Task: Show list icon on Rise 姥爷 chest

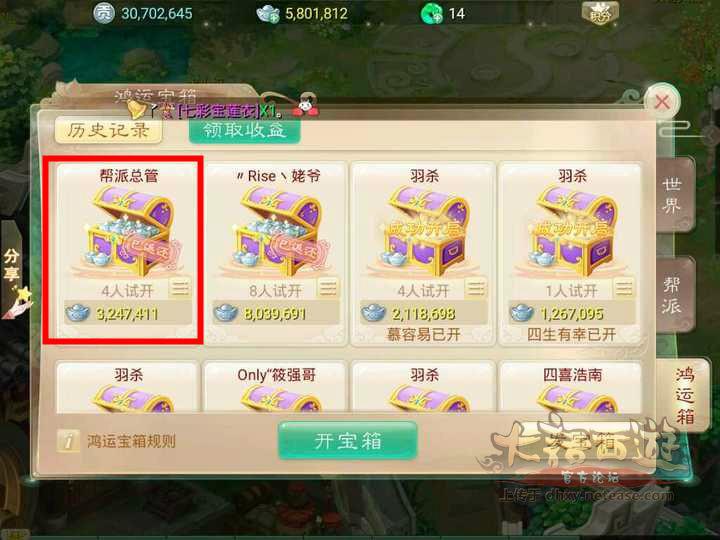Action: [x=328, y=288]
